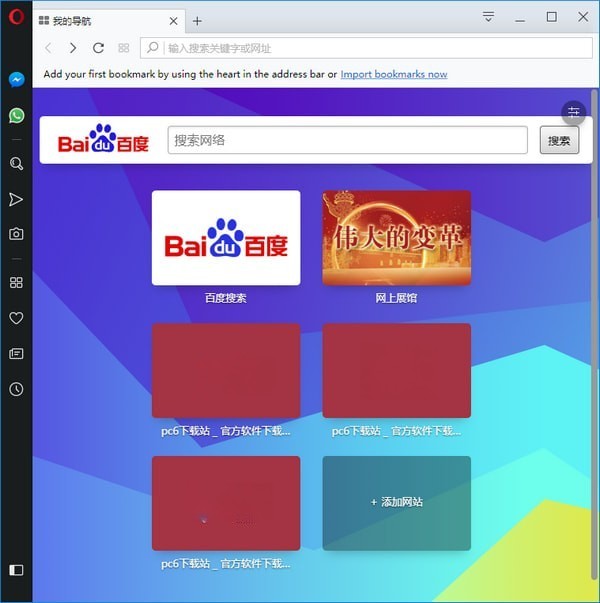Click the magnifier icon in the address bar

pos(153,48)
